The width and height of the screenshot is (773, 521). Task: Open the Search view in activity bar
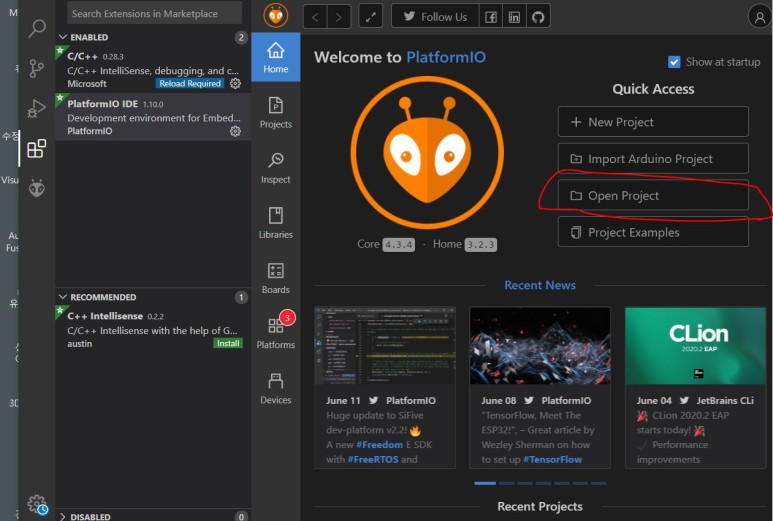(37, 28)
